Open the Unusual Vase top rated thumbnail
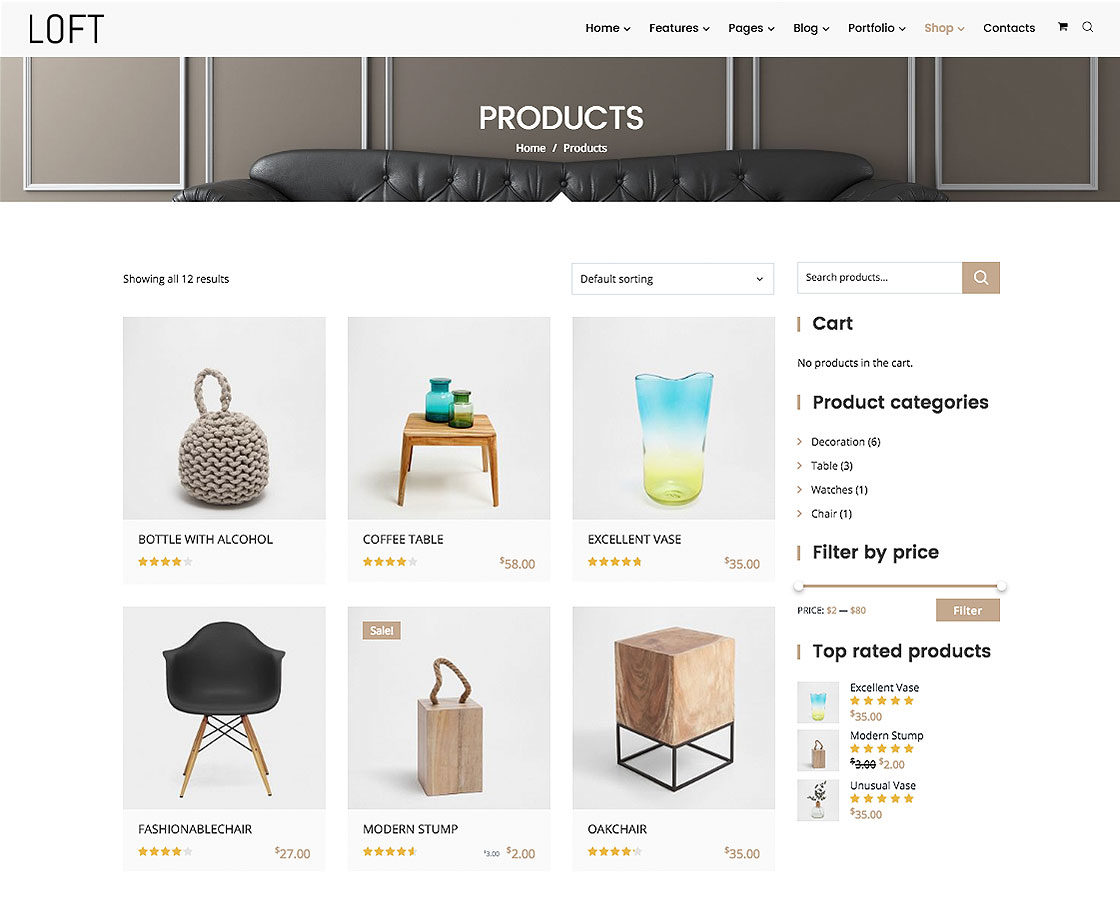Image resolution: width=1120 pixels, height=900 pixels. point(818,800)
